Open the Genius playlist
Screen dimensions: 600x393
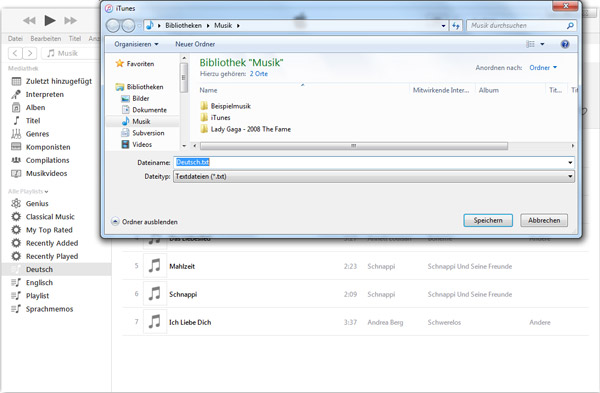[37, 204]
